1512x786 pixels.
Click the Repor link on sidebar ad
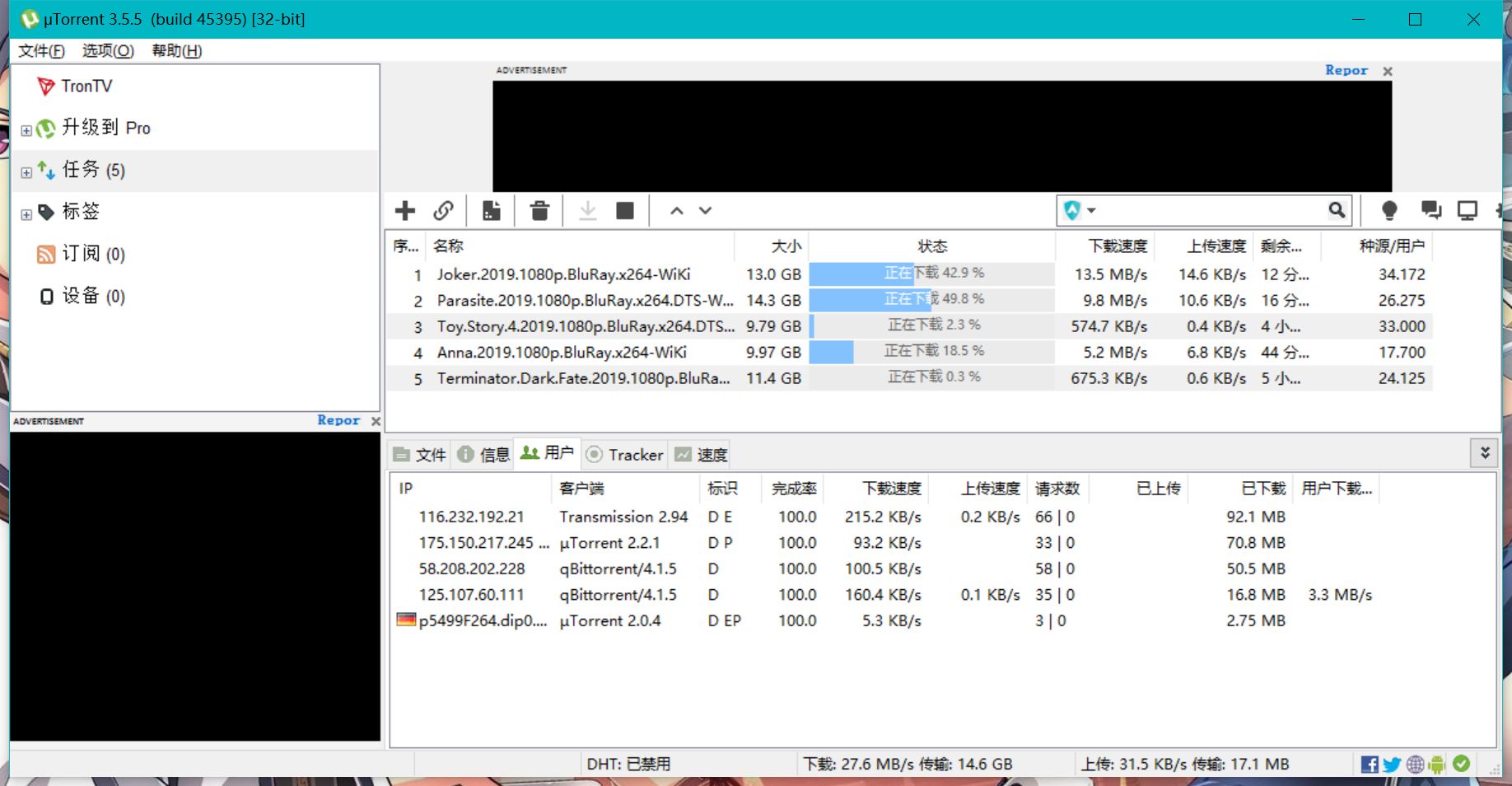(x=338, y=420)
